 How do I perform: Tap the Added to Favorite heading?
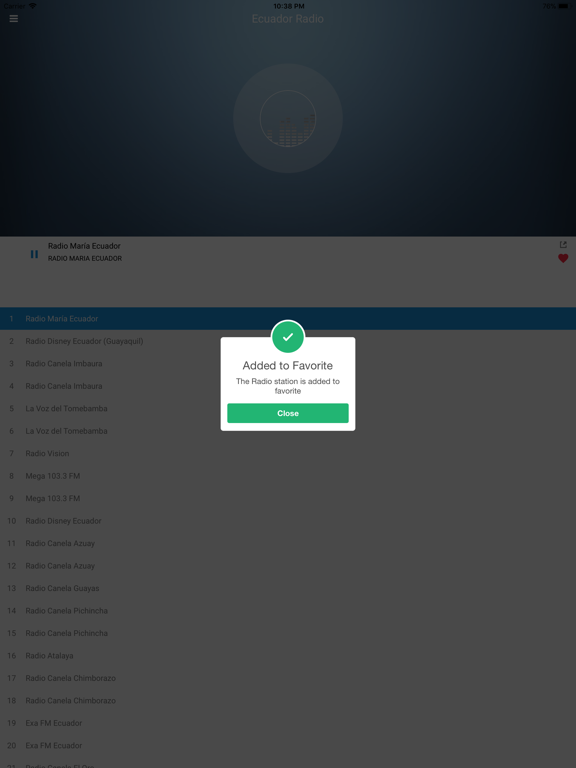[x=288, y=365]
